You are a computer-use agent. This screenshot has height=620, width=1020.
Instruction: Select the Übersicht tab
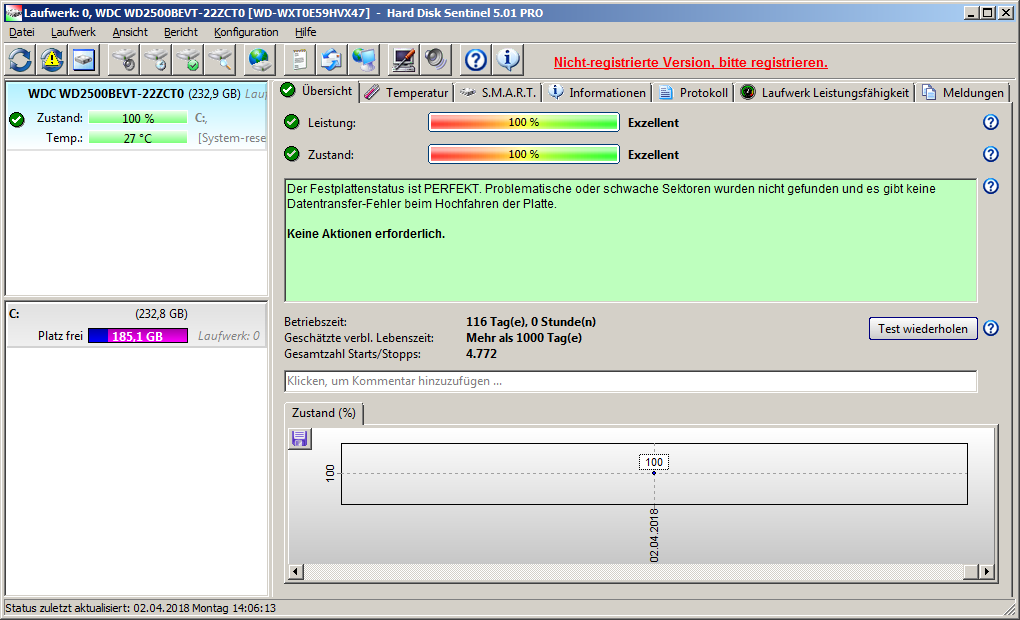pos(317,91)
